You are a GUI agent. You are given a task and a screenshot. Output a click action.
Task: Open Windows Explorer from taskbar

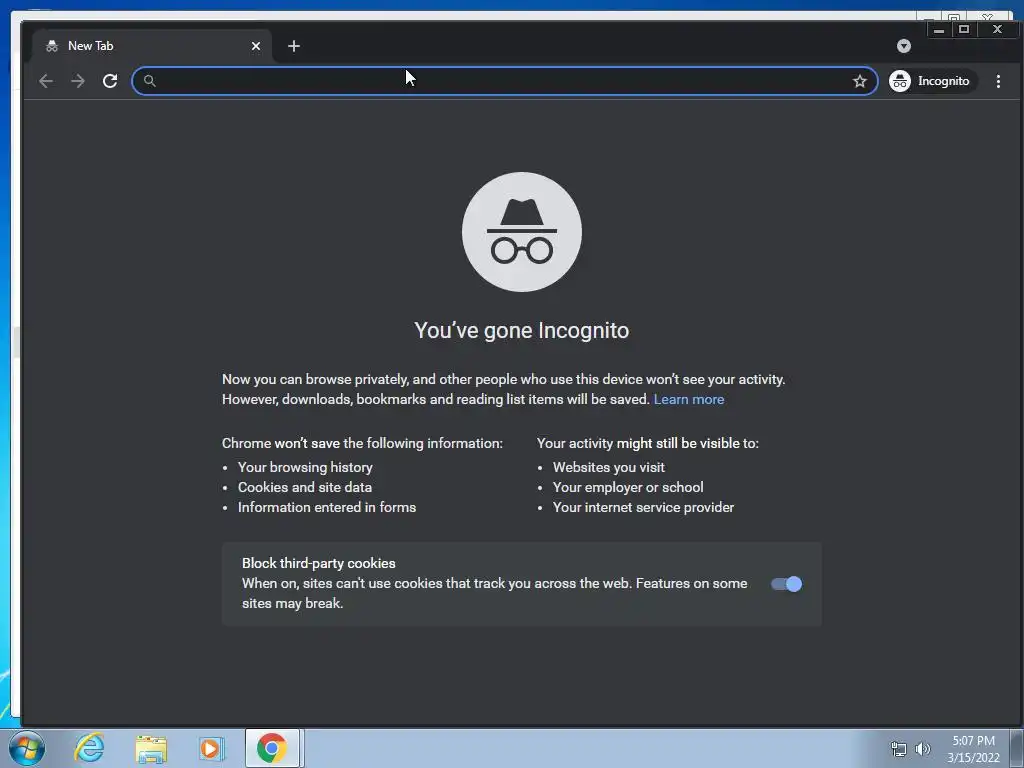pos(151,748)
